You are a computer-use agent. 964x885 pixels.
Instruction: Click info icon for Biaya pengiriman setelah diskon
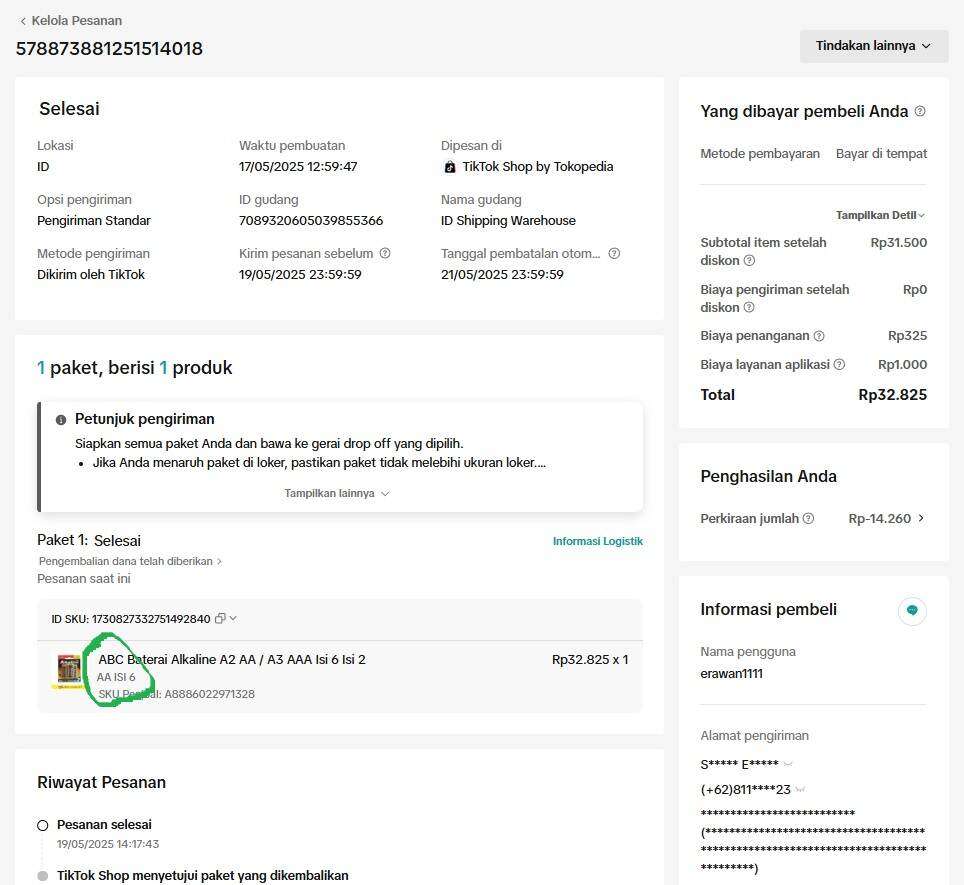tap(749, 307)
